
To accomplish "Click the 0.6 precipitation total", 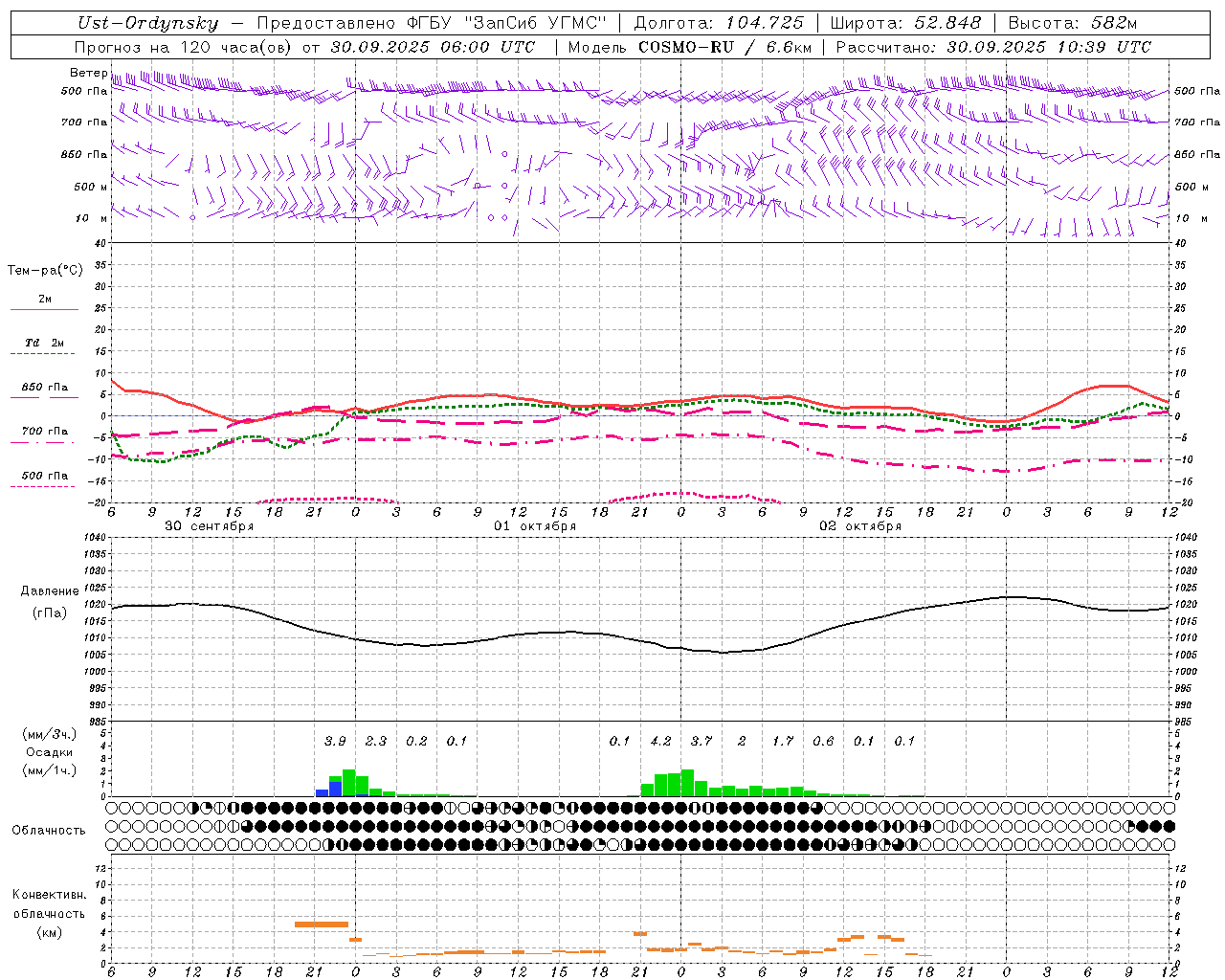I will click(x=823, y=742).
